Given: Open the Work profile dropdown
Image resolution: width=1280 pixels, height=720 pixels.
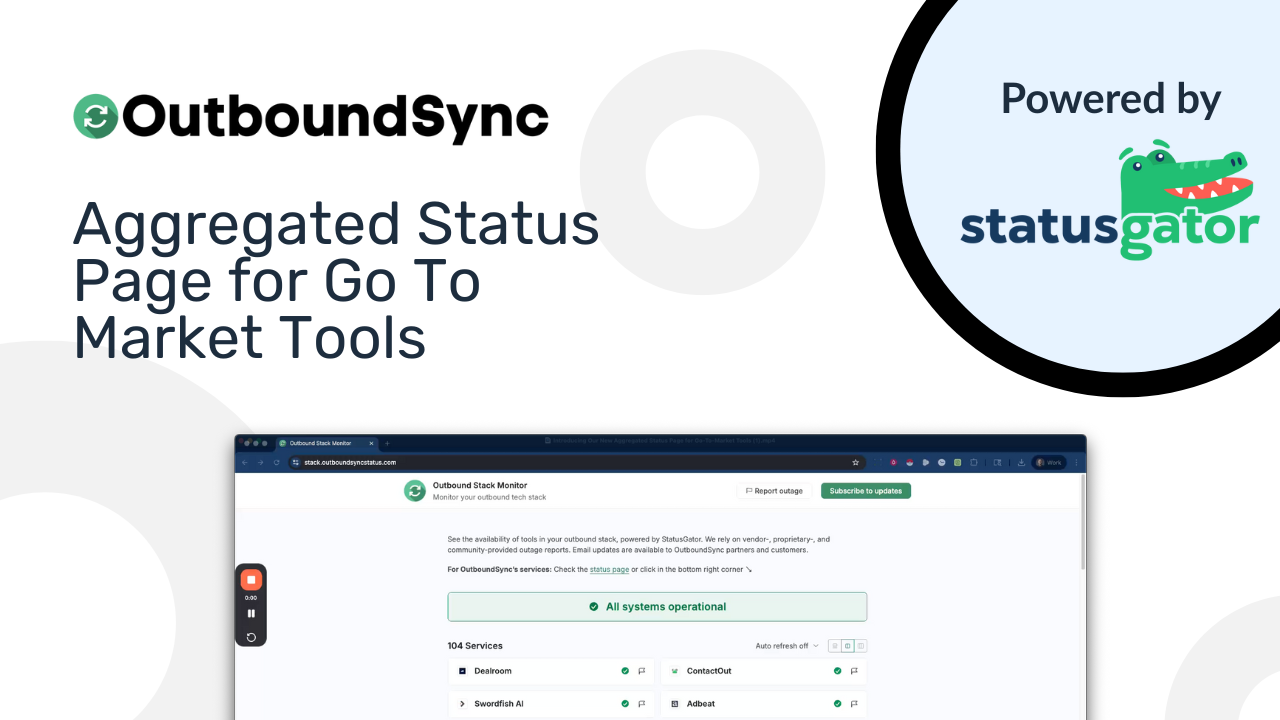Looking at the screenshot, I should pos(1047,462).
